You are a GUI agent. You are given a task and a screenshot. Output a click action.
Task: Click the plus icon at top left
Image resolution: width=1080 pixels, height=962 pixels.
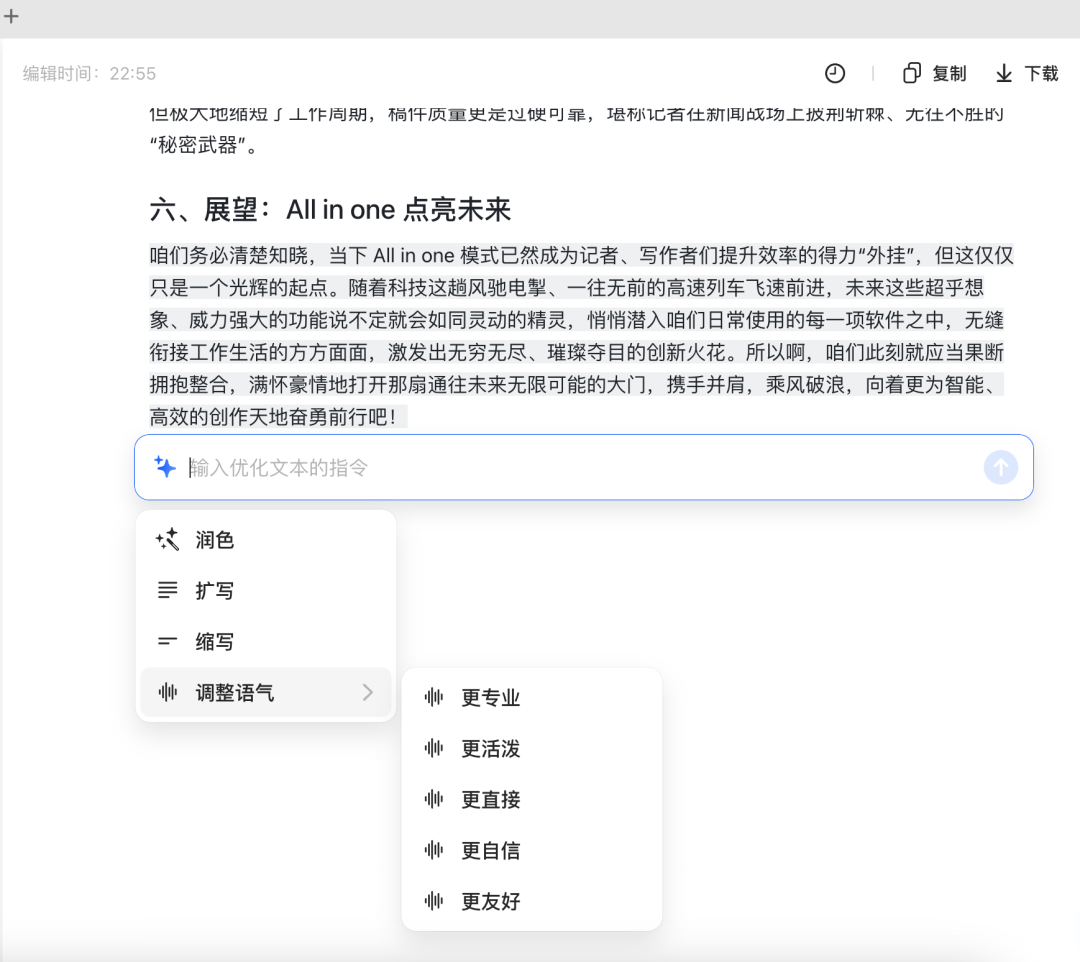[x=11, y=17]
